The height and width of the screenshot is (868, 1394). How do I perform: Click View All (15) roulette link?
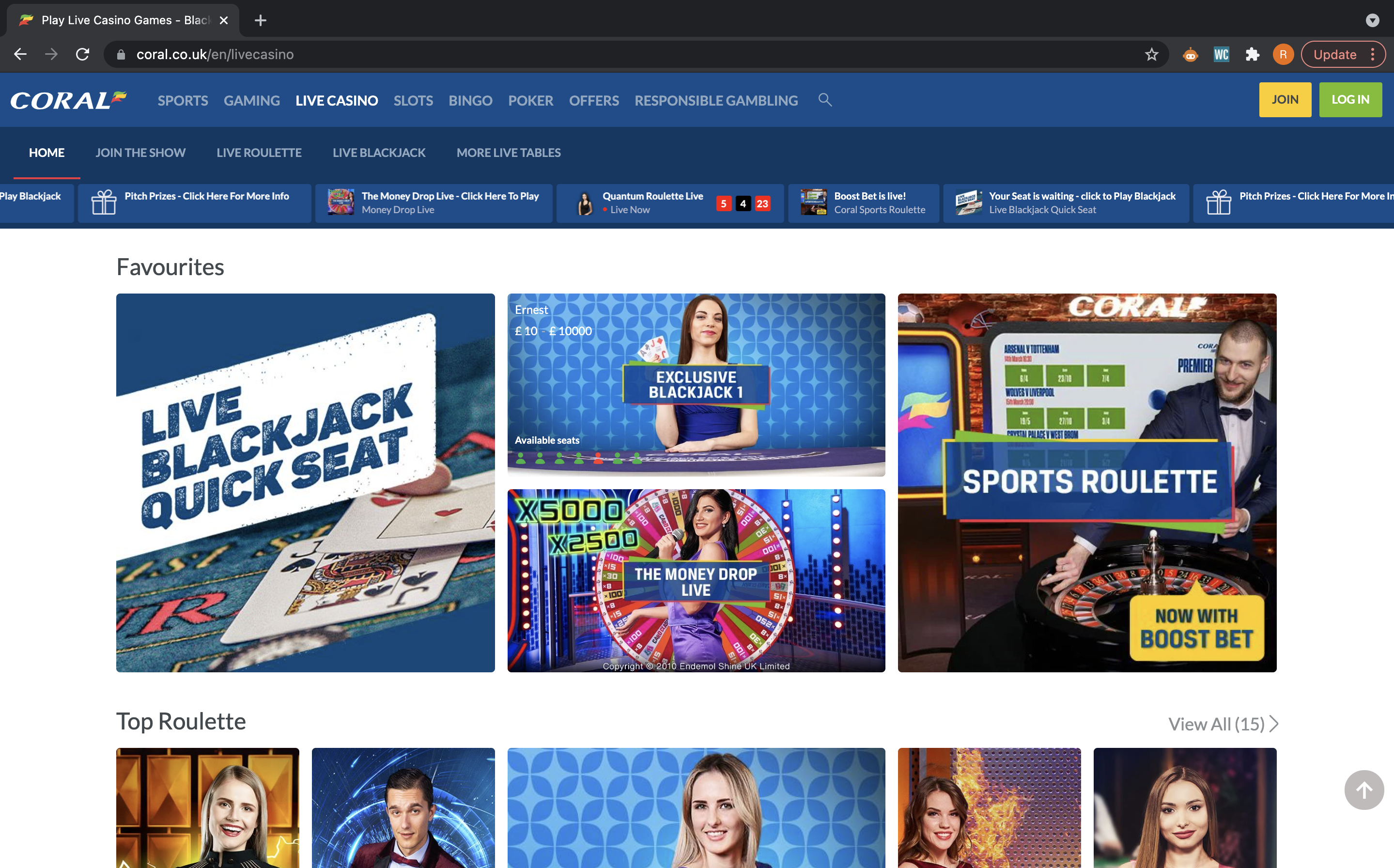[1217, 724]
